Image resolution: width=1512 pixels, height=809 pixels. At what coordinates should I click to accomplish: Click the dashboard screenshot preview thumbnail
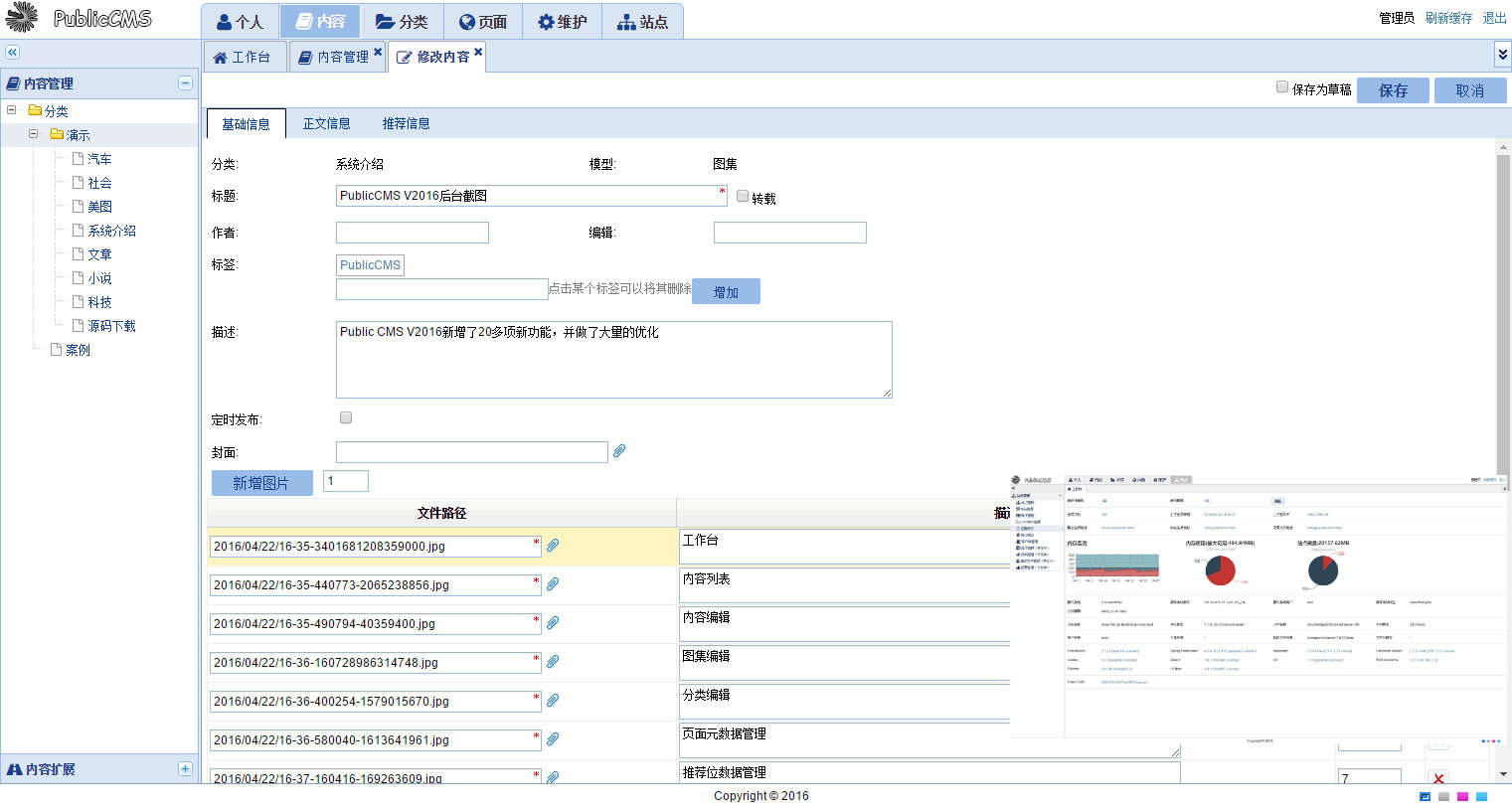tap(1260, 607)
